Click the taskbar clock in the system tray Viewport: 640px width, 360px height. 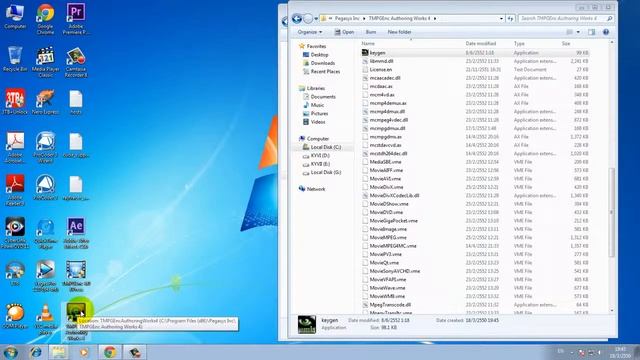coord(620,353)
